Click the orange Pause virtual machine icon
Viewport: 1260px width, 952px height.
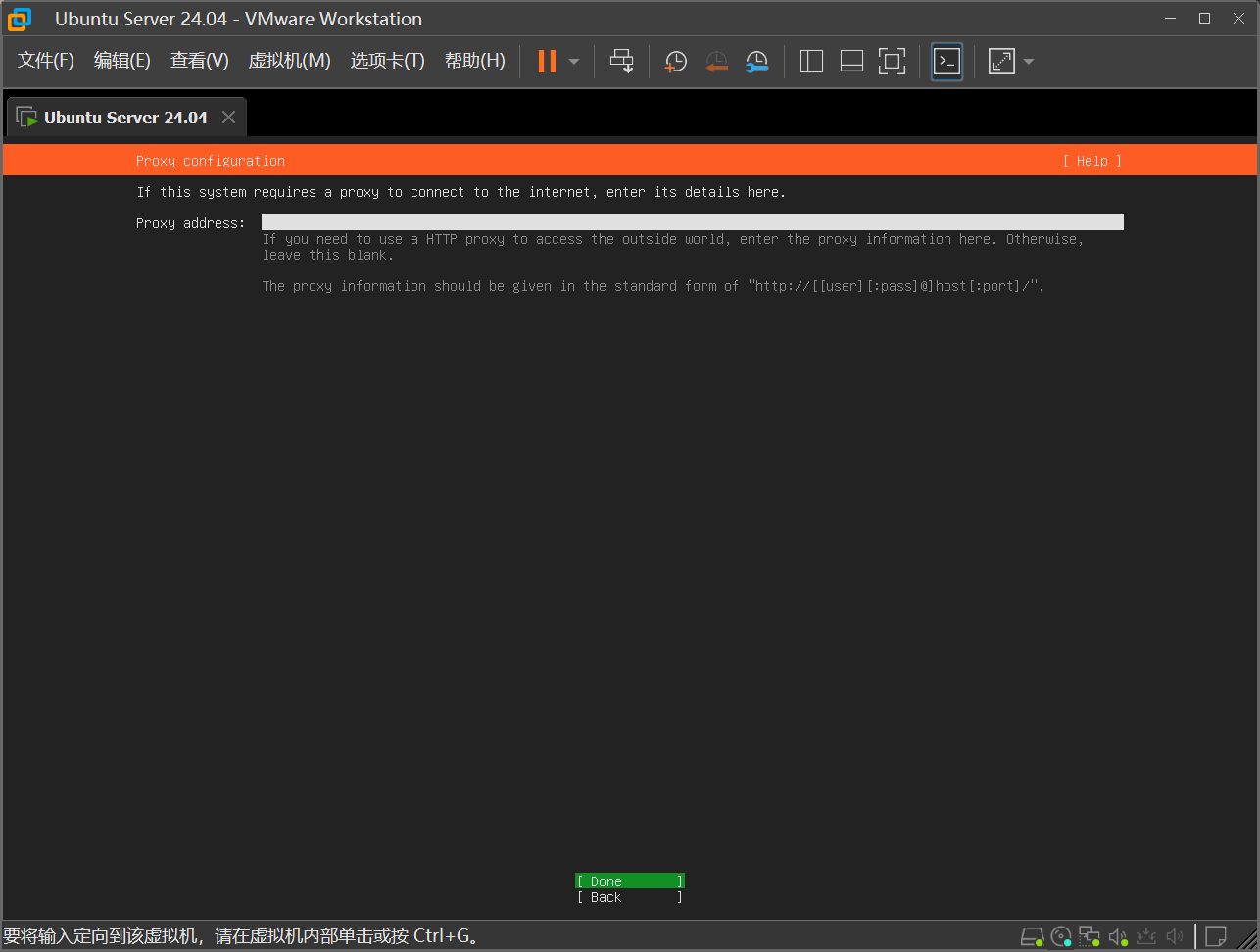(x=547, y=62)
